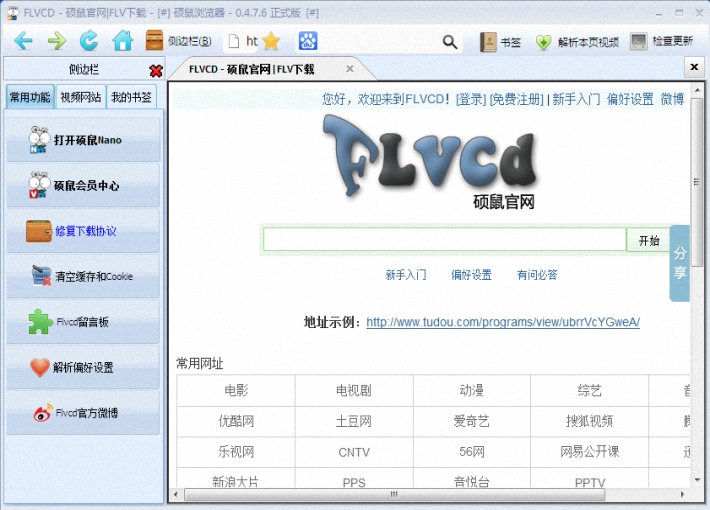Click the FLVCD 硕鼠官网 logo
The height and width of the screenshot is (510, 710).
point(430,161)
